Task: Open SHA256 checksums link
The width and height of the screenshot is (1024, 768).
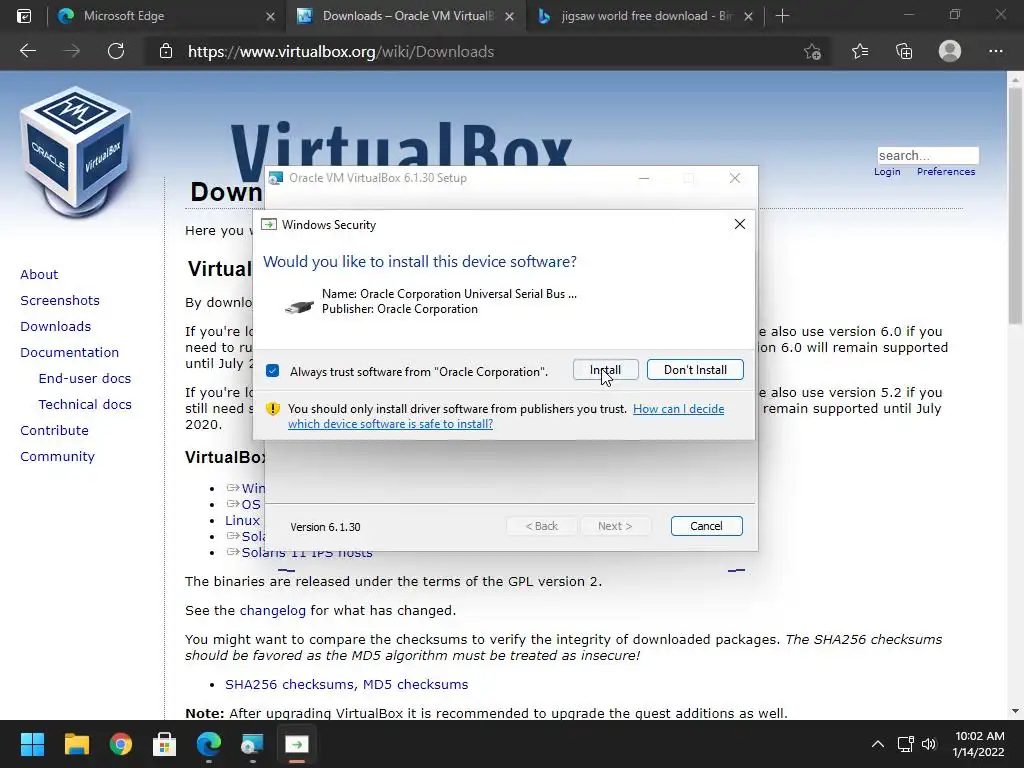Action: pos(290,684)
